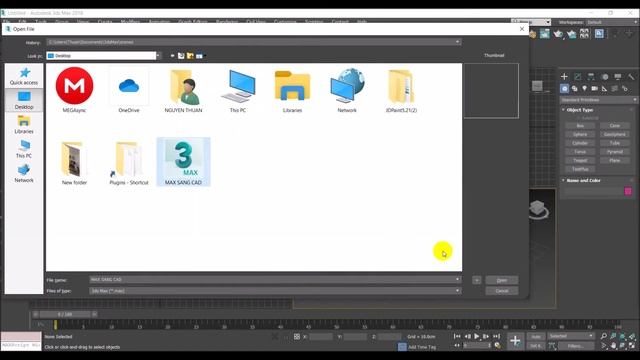Screen dimensions: 640x360
Task: Toggle Set Key mode button
Action: point(536,346)
